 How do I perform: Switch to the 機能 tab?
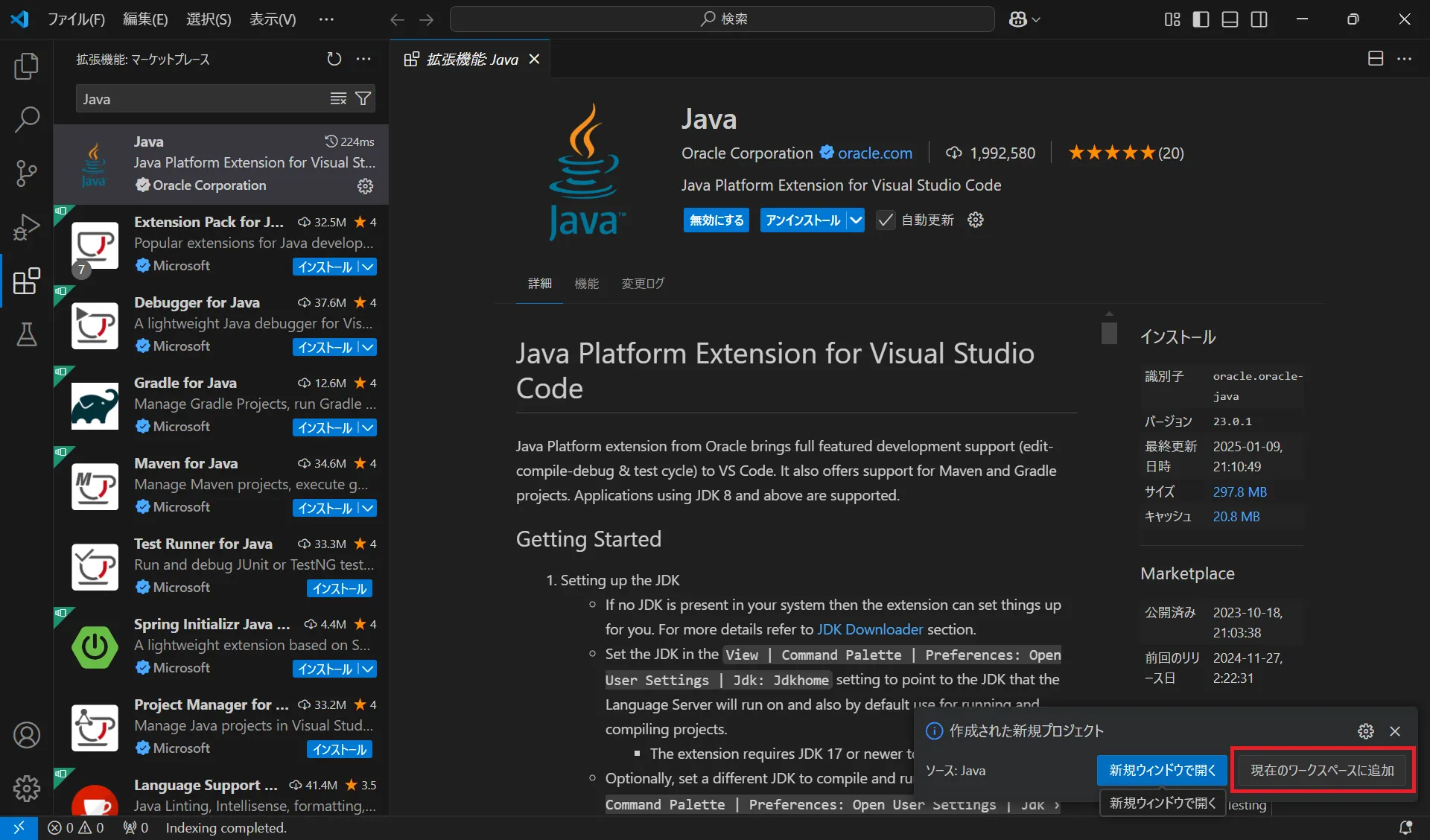tap(587, 284)
